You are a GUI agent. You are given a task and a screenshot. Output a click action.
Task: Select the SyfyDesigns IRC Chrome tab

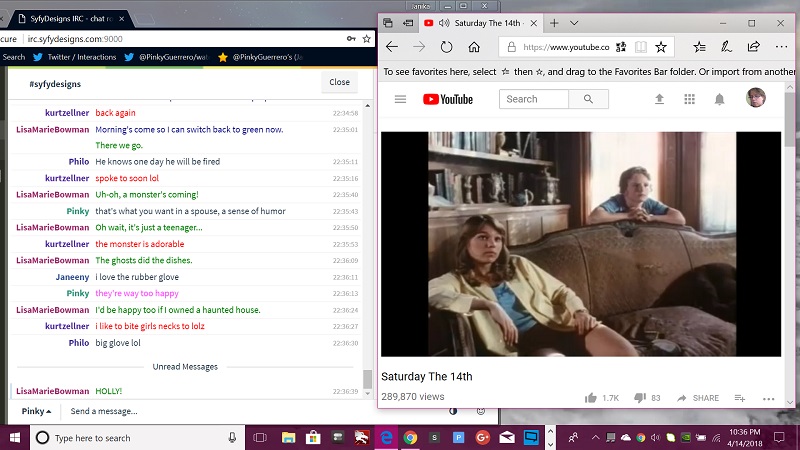pos(70,18)
